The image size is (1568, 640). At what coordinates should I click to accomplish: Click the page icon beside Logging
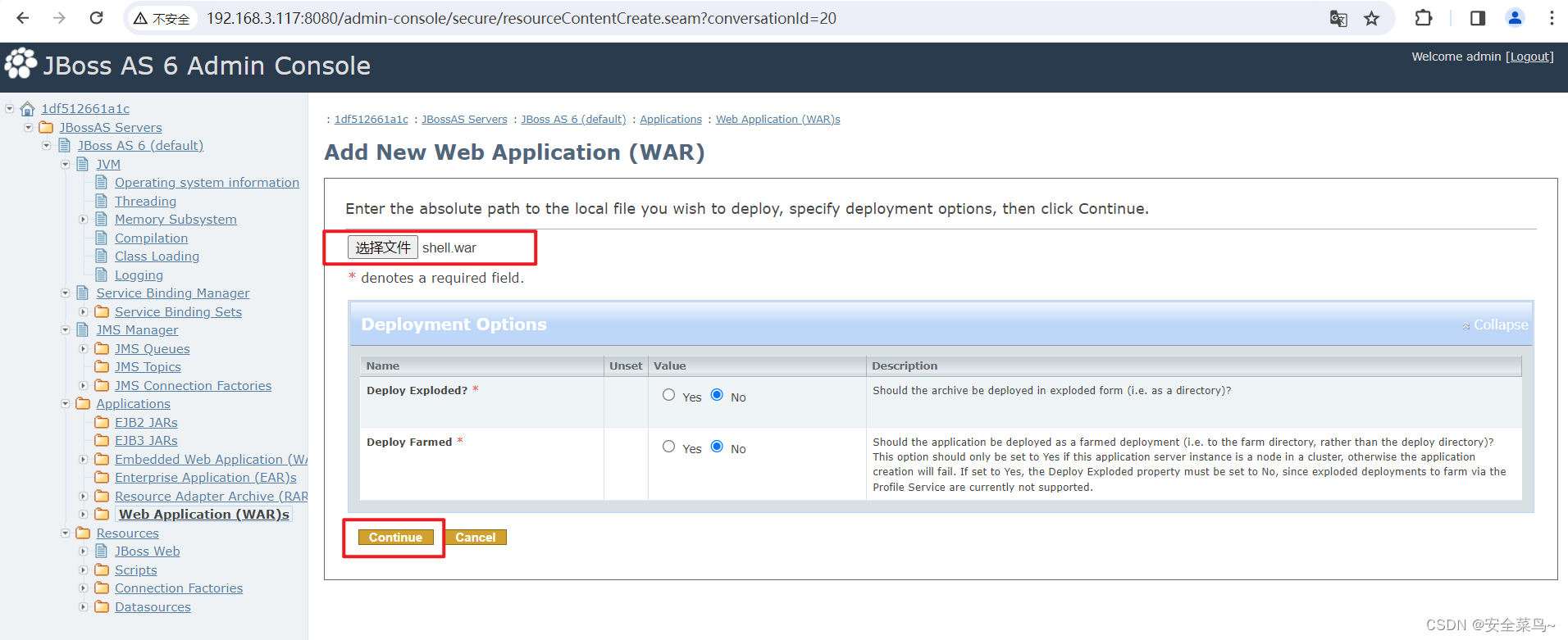102,275
